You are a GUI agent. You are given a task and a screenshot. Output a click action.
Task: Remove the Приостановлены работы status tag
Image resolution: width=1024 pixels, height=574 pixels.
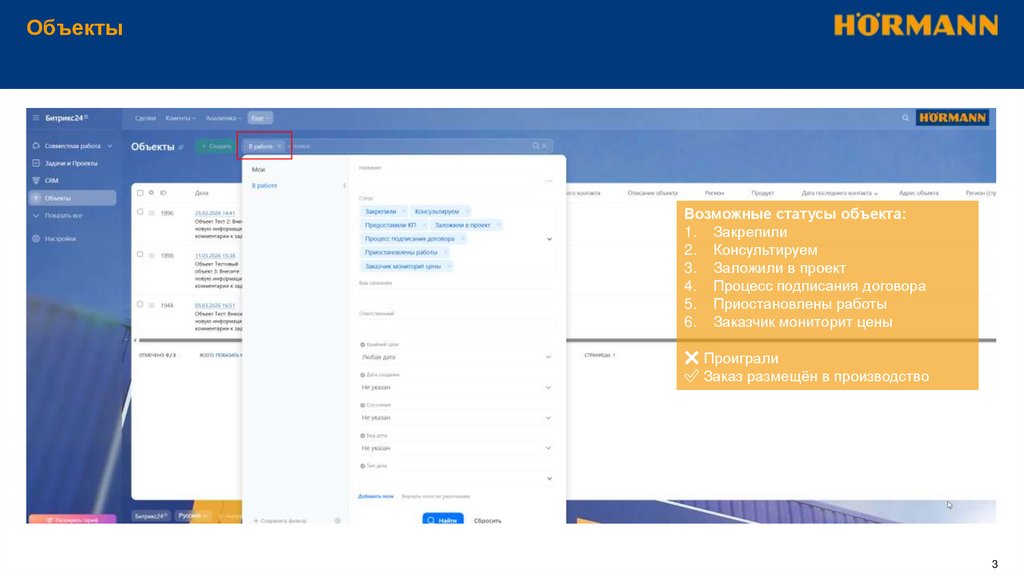point(445,253)
